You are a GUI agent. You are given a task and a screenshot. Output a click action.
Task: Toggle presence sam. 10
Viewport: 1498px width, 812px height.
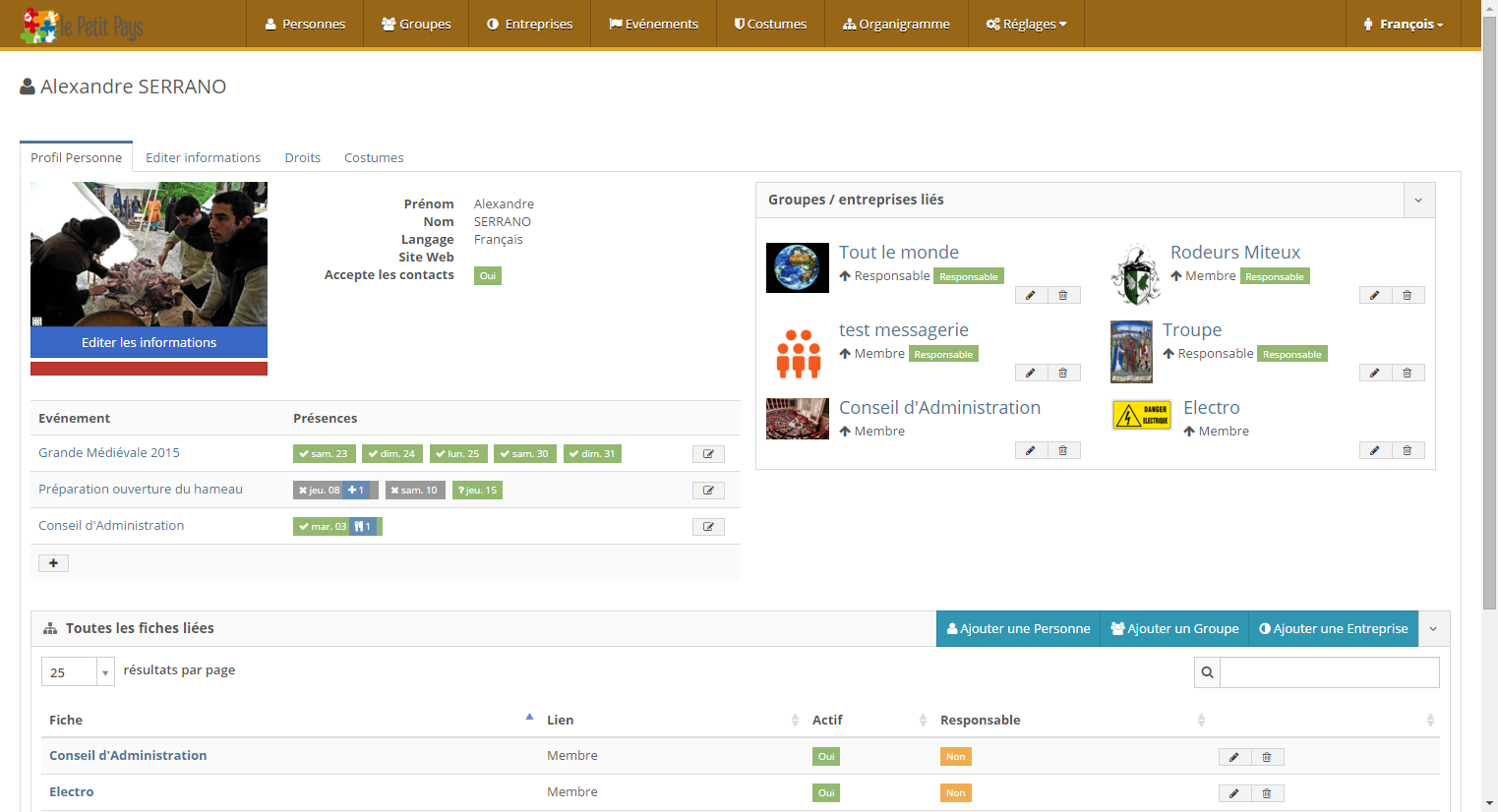point(415,491)
